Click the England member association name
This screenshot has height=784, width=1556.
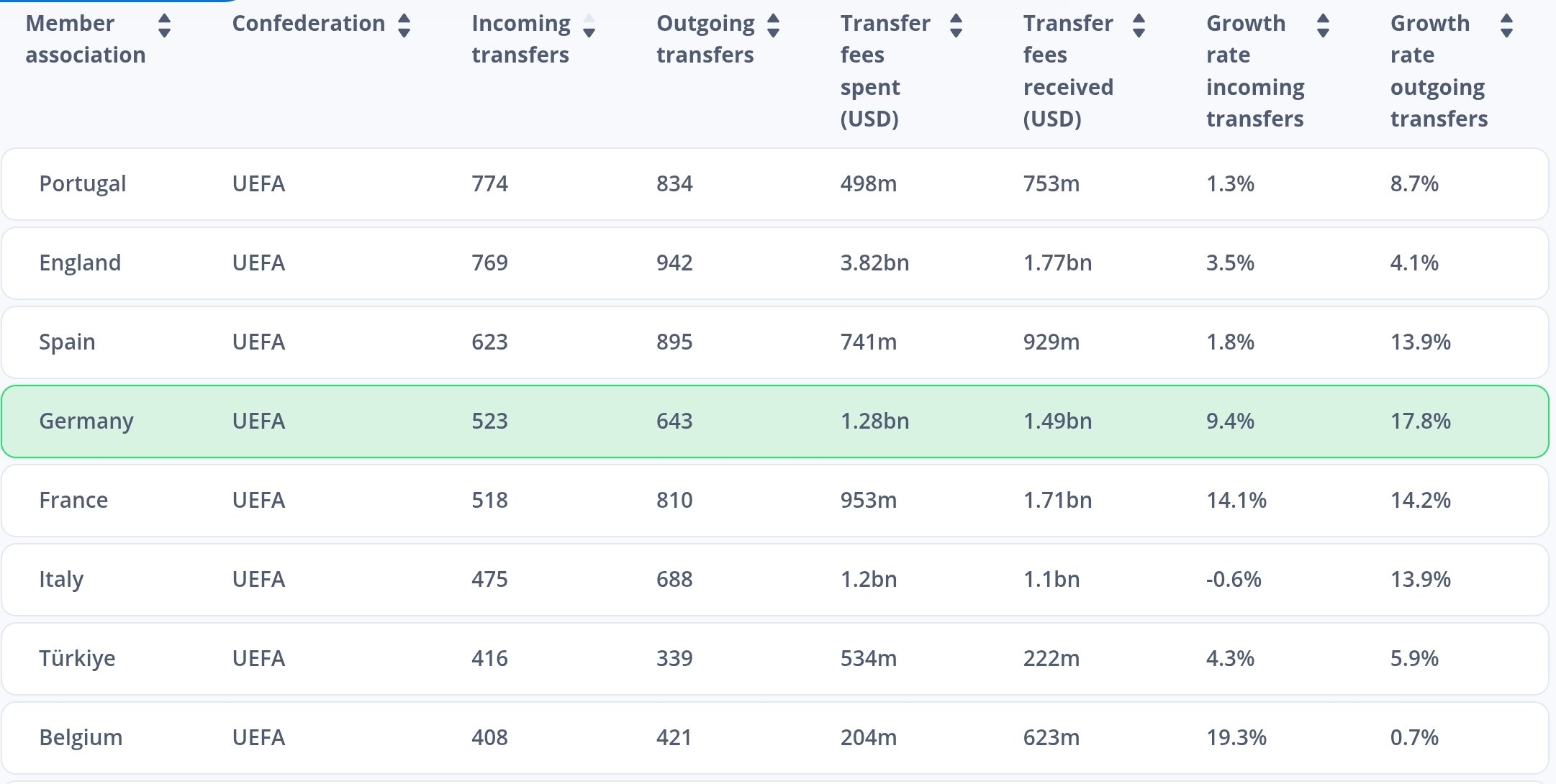pos(80,263)
